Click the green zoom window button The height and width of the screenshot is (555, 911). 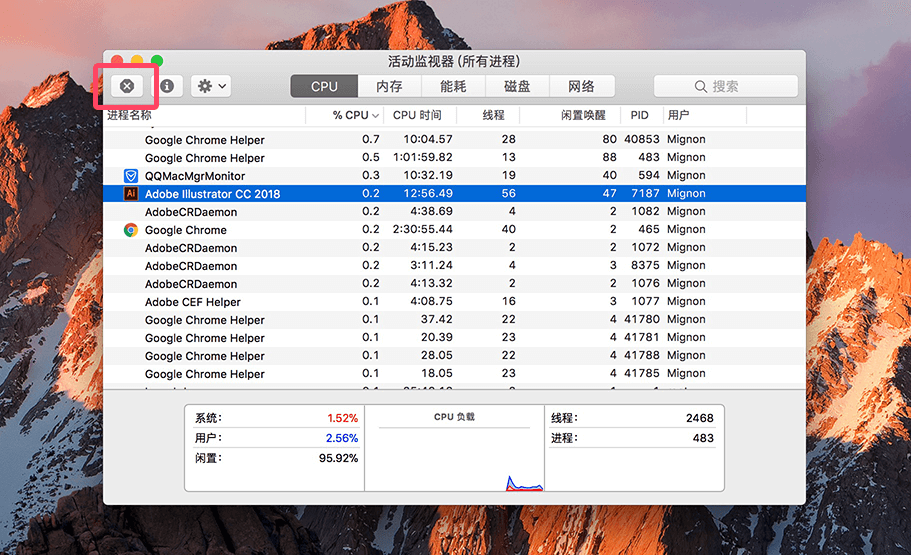point(157,60)
